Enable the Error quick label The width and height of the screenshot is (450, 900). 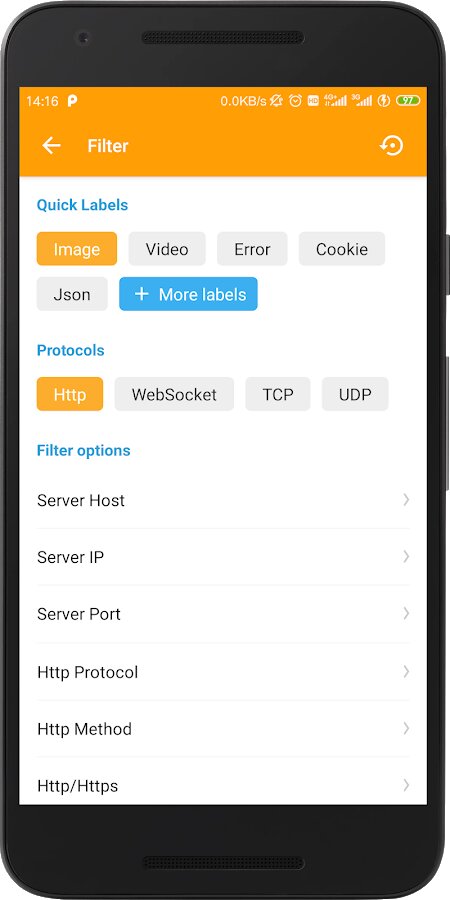coord(252,249)
